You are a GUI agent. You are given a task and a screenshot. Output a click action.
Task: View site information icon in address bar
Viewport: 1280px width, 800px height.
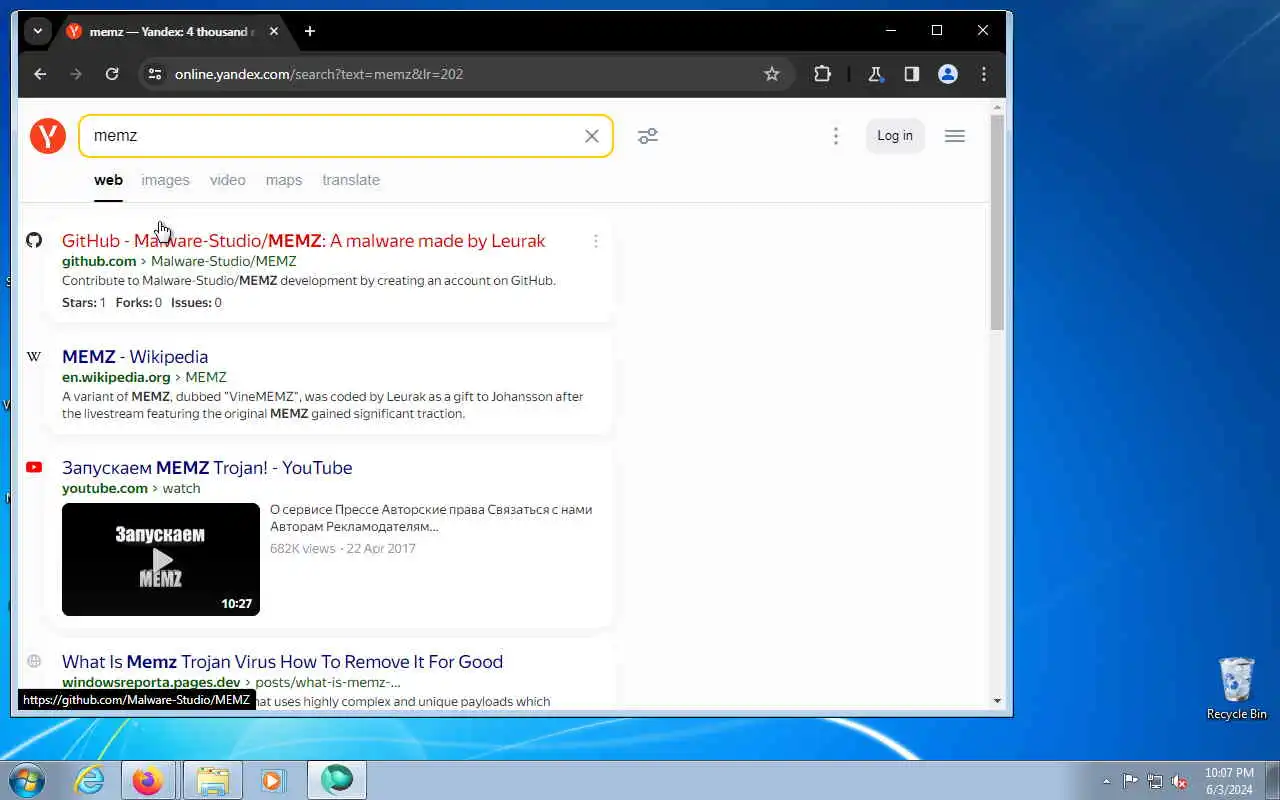(x=154, y=74)
